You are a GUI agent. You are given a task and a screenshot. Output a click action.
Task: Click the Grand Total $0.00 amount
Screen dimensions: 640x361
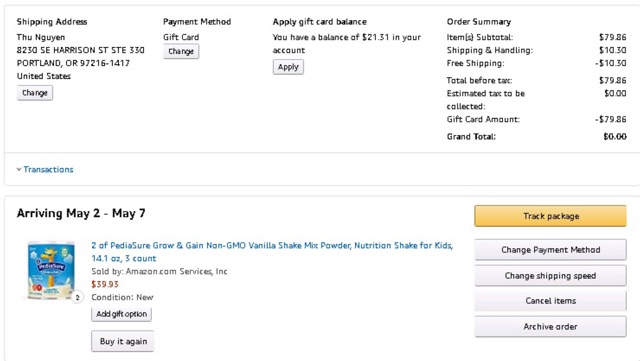tap(615, 136)
